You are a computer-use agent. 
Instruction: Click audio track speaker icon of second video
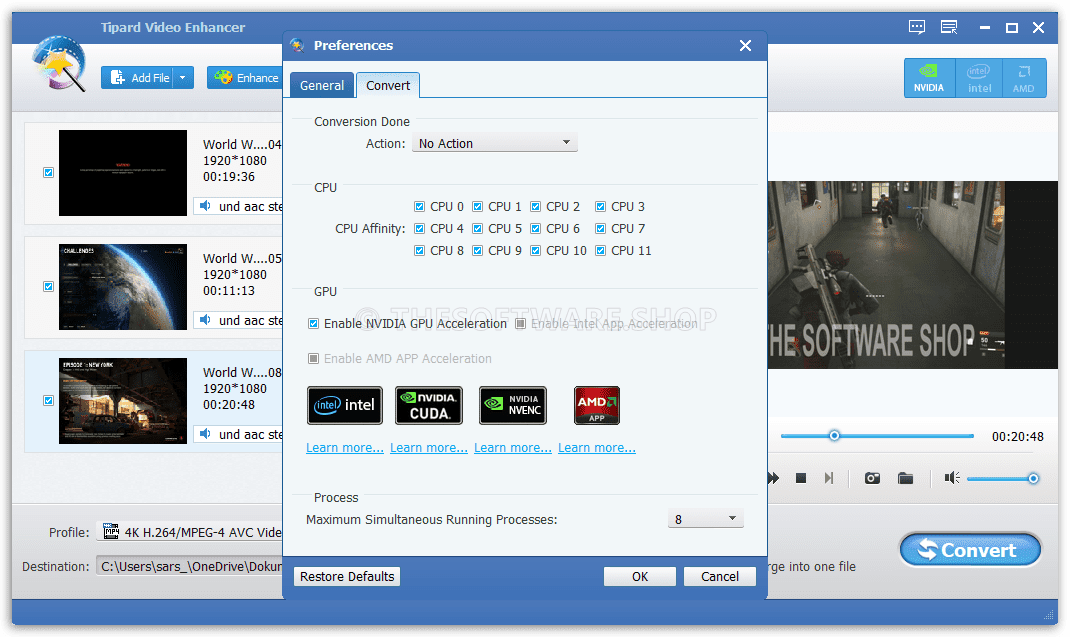point(205,320)
